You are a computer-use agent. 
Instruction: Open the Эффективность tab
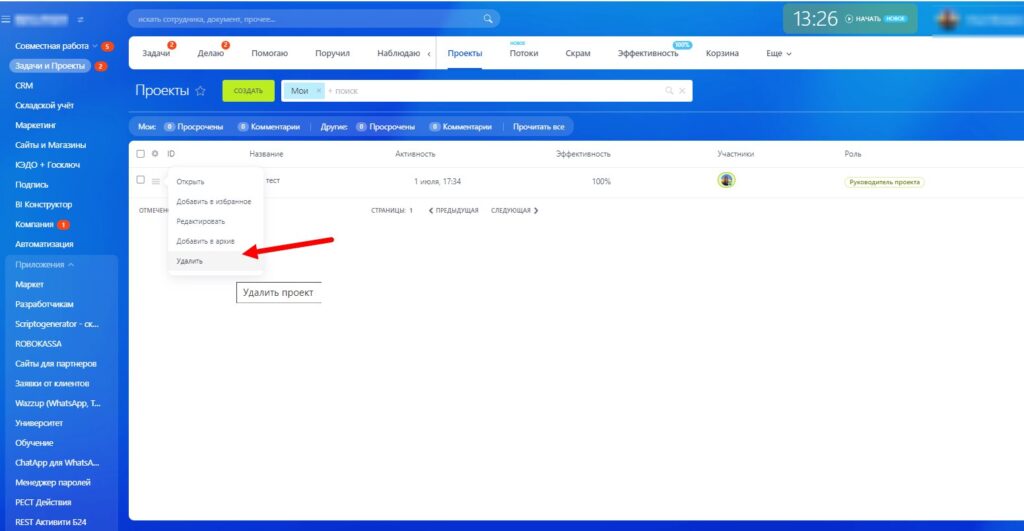coord(648,54)
